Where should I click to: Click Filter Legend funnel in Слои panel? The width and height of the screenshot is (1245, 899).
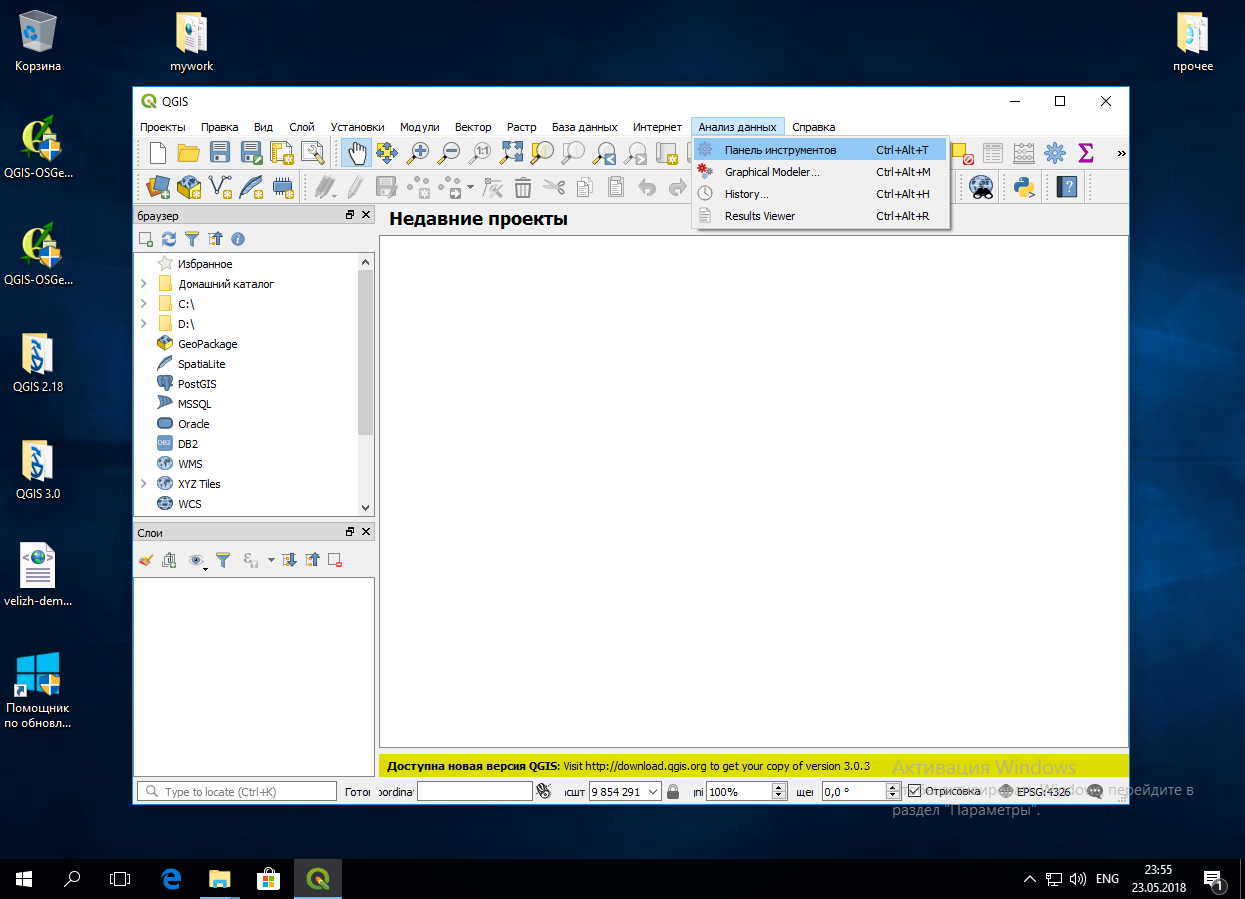point(223,560)
